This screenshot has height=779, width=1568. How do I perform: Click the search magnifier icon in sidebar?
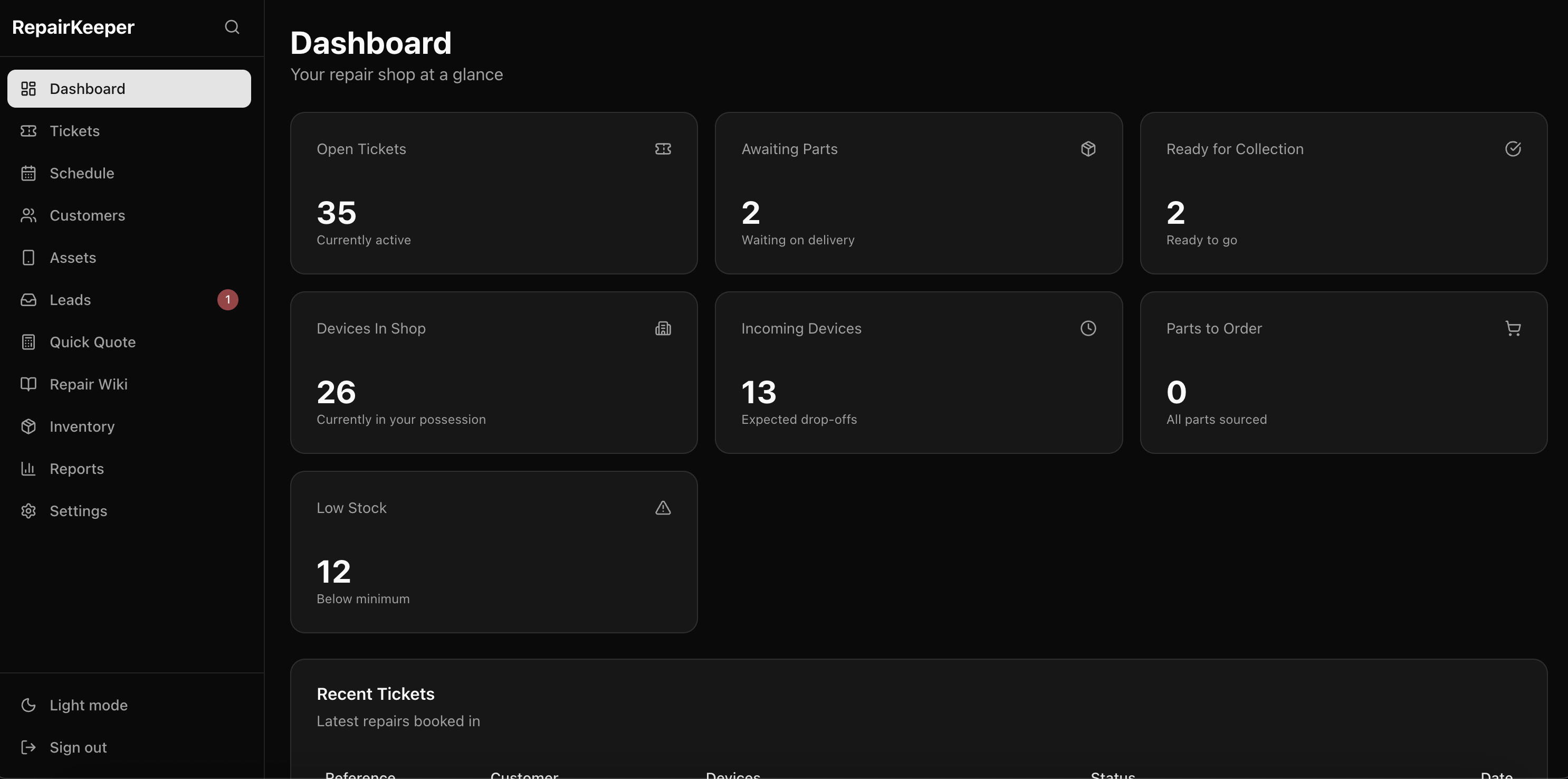232,27
